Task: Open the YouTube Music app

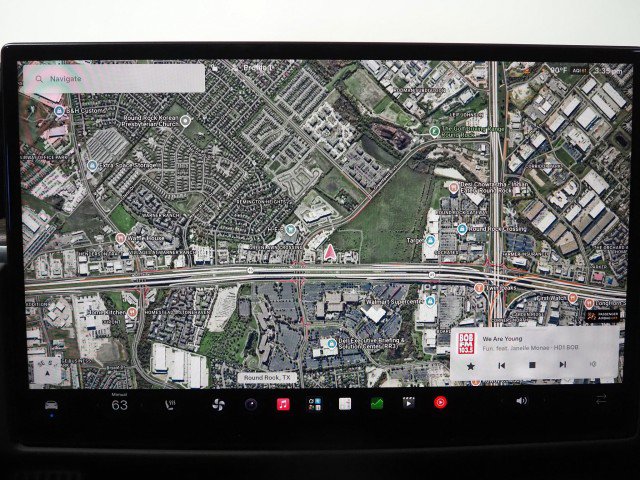Action: [440, 403]
